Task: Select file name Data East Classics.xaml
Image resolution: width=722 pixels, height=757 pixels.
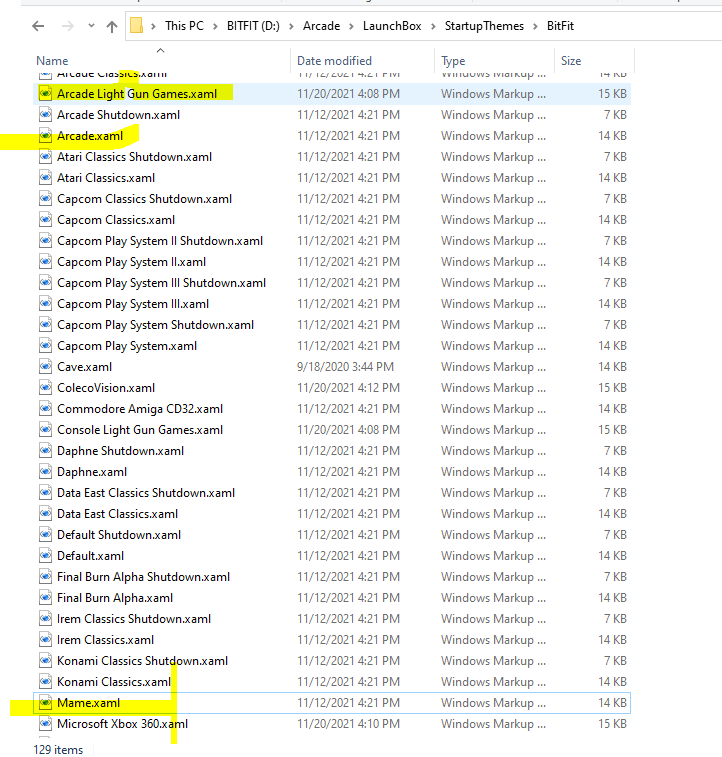Action: point(117,514)
